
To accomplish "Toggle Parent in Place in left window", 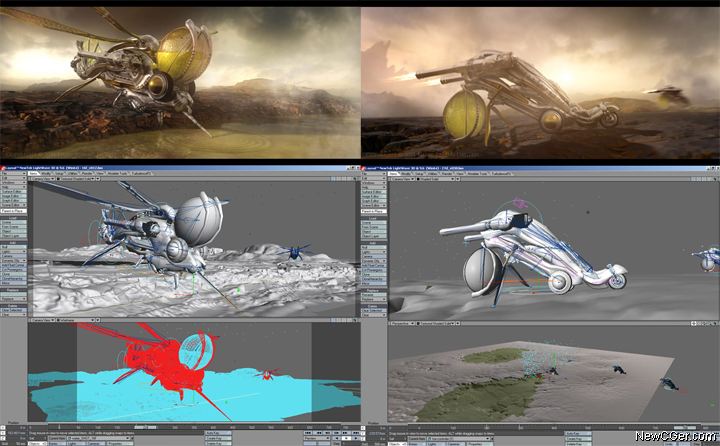I will tap(14, 212).
